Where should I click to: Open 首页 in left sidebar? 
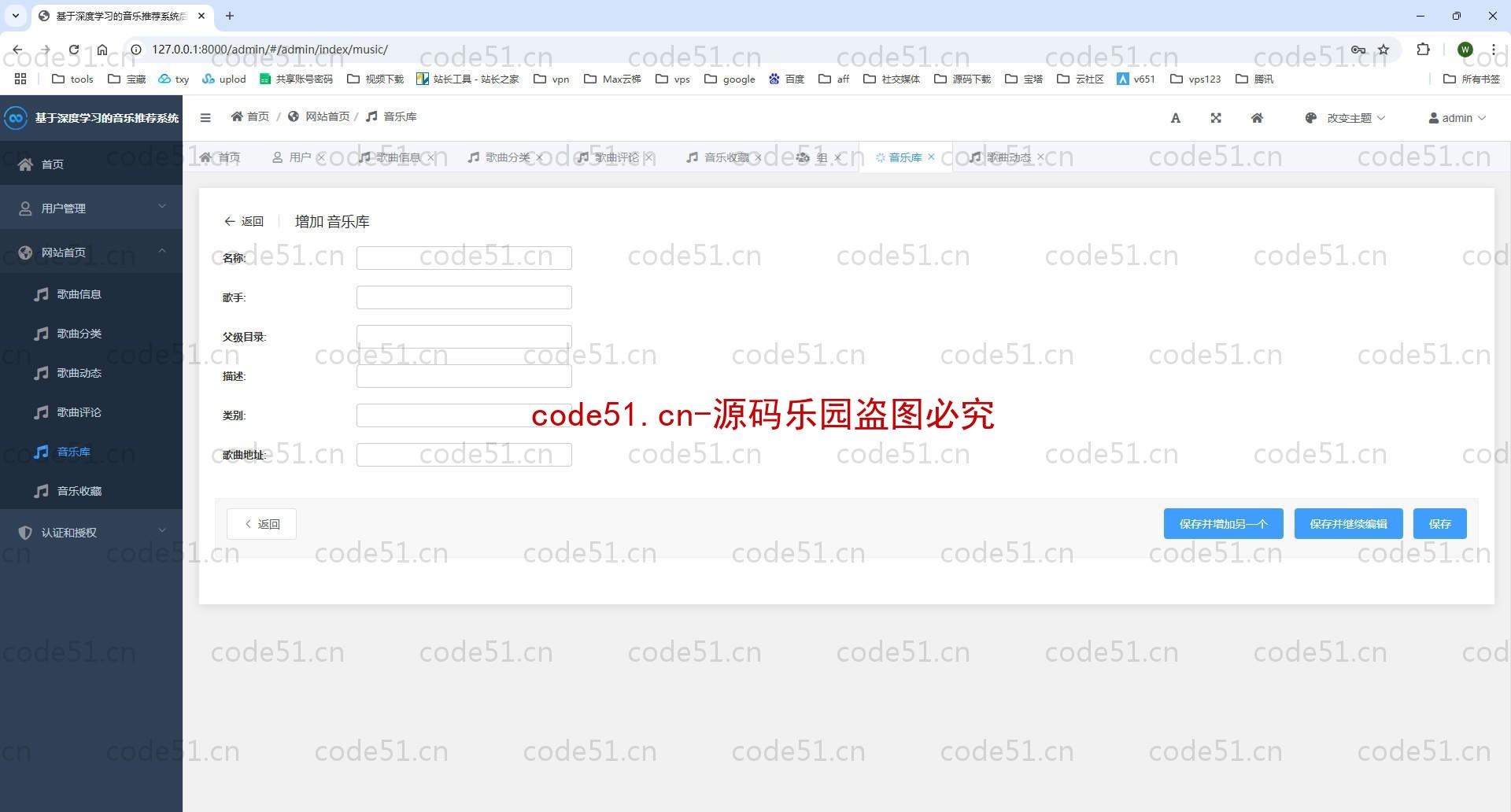[x=91, y=164]
